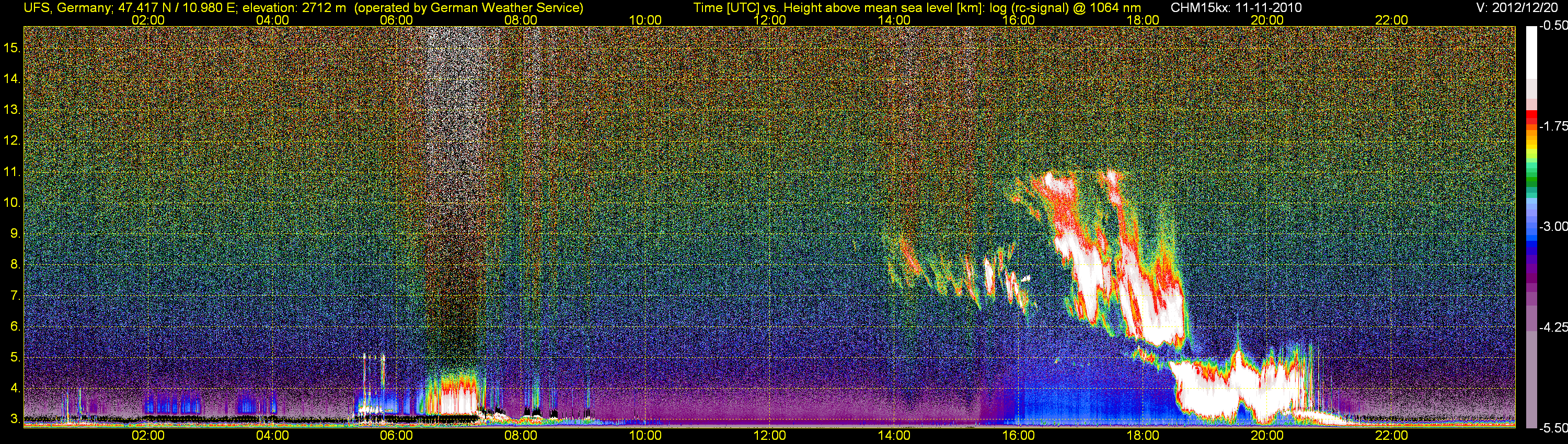
Task: Click the "14:00" label on the top time axis
Action: tap(894, 20)
